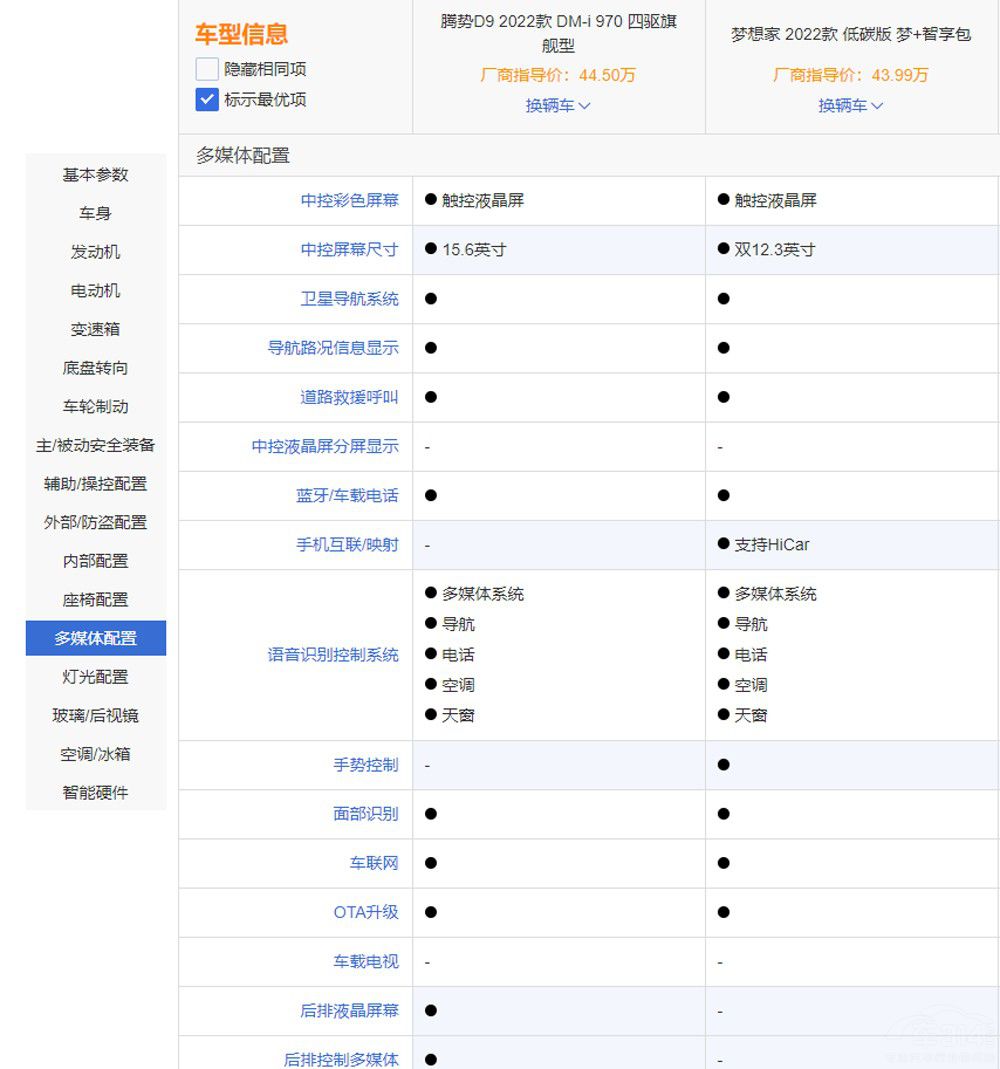Select 空调/冰箱 in the sidebar

(x=96, y=754)
